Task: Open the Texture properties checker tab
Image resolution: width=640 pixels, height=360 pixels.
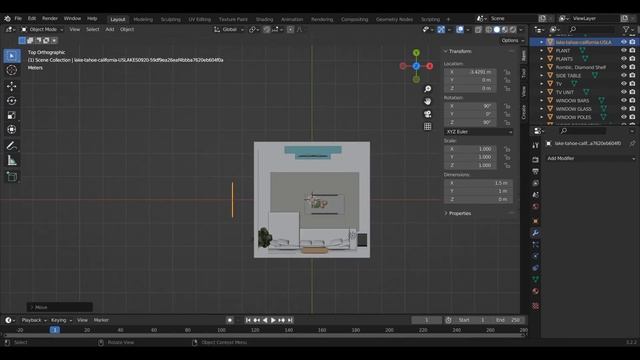Action: point(536,306)
